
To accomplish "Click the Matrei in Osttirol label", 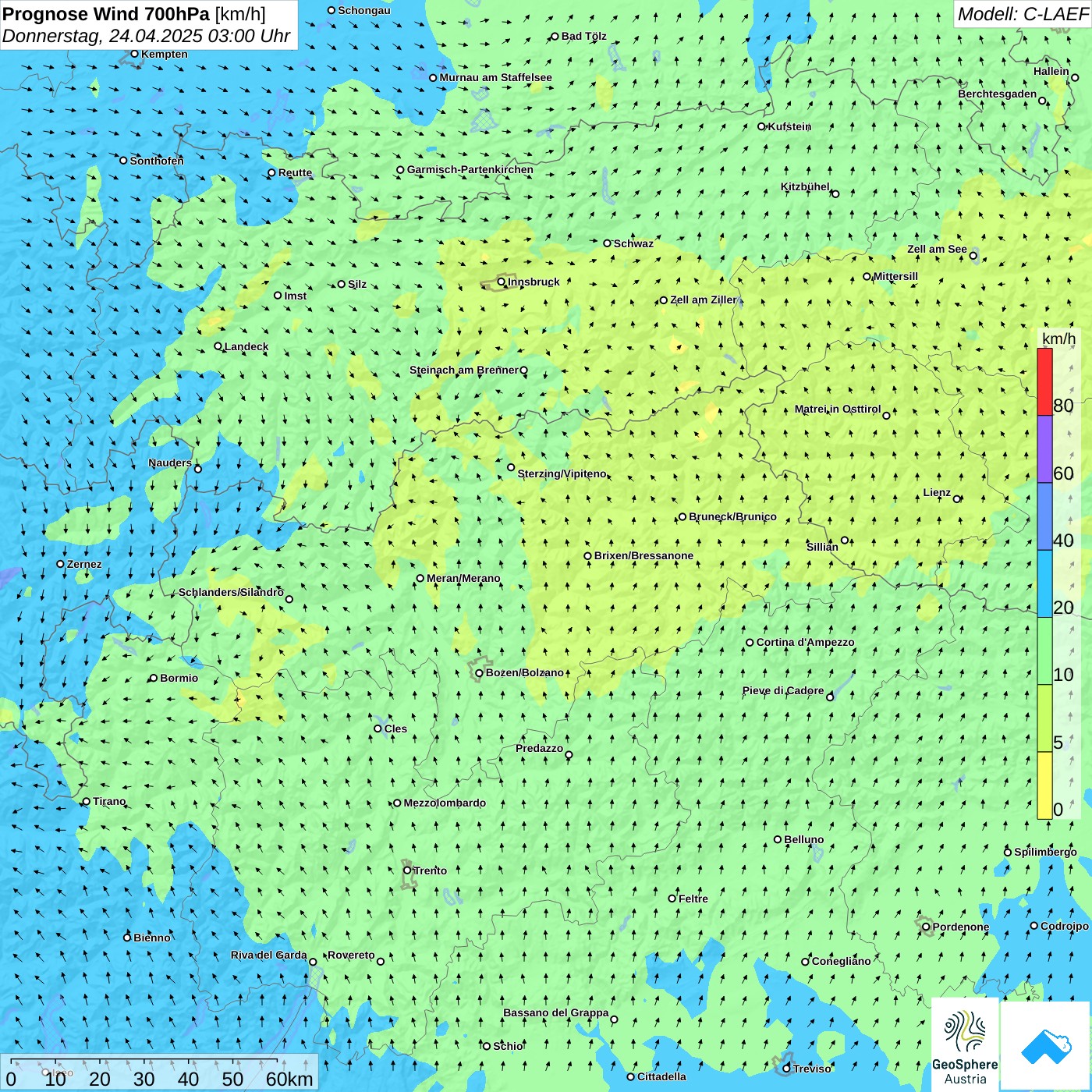I will (x=838, y=409).
